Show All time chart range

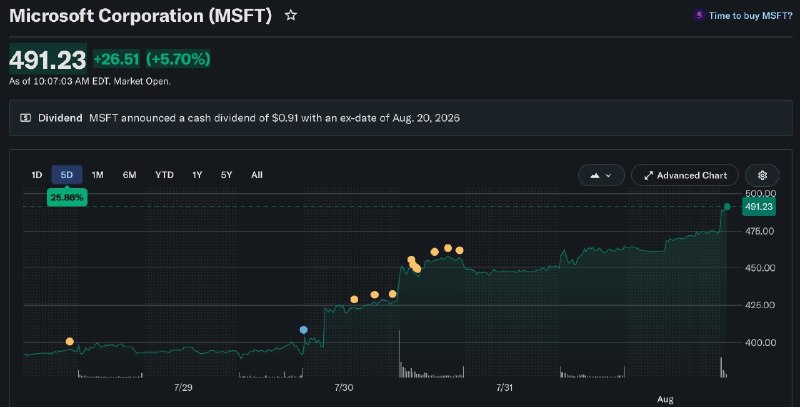point(257,175)
